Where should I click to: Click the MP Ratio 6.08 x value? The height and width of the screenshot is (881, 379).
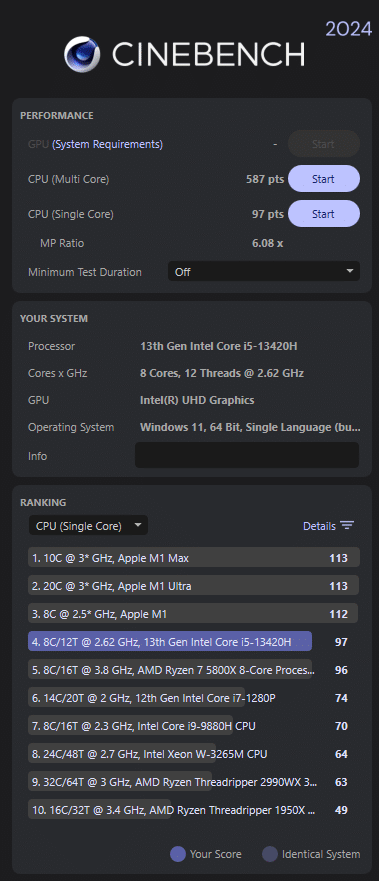pyautogui.click(x=268, y=243)
